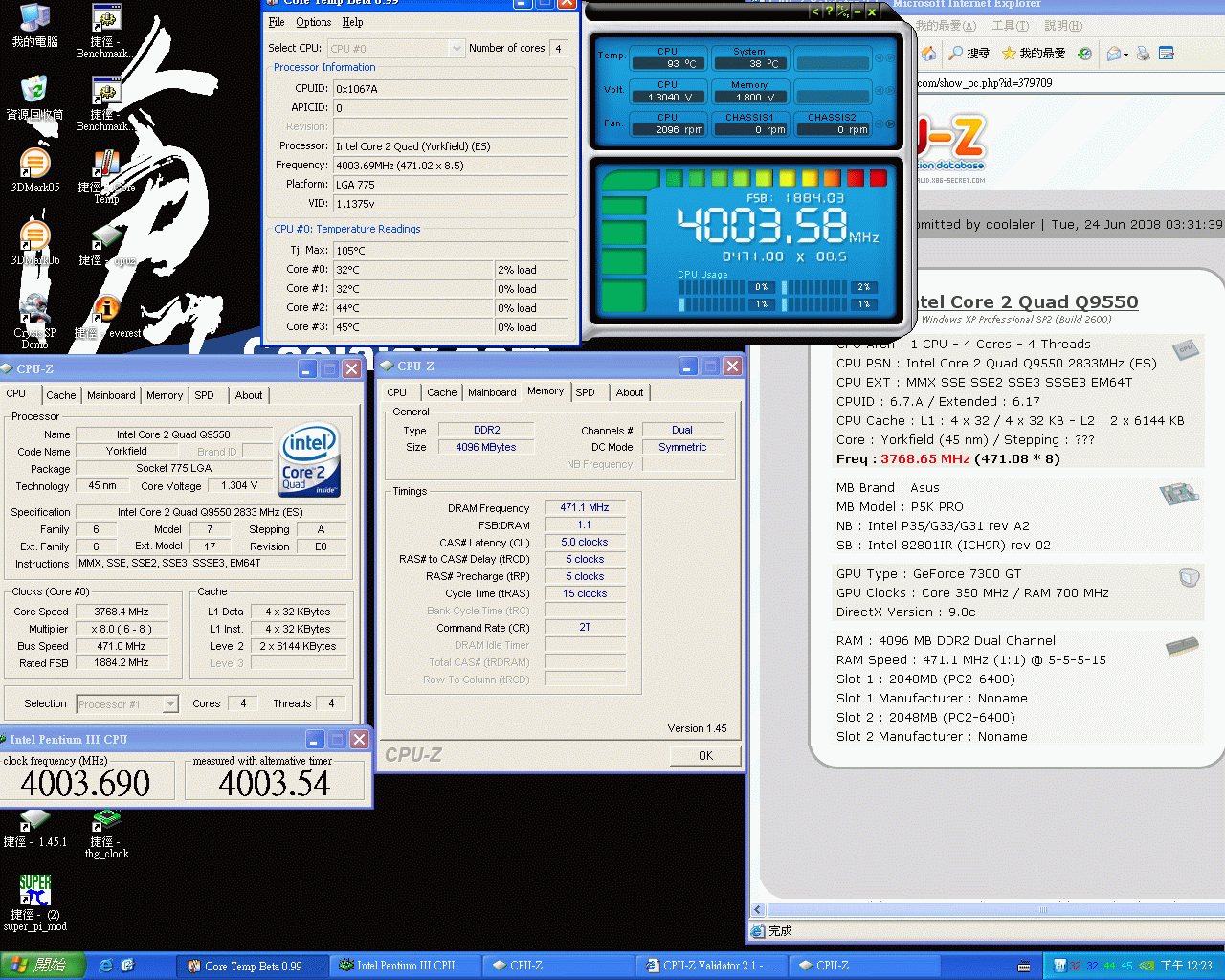Click the Platform value LGA 775 in Core Temp

click(450, 184)
